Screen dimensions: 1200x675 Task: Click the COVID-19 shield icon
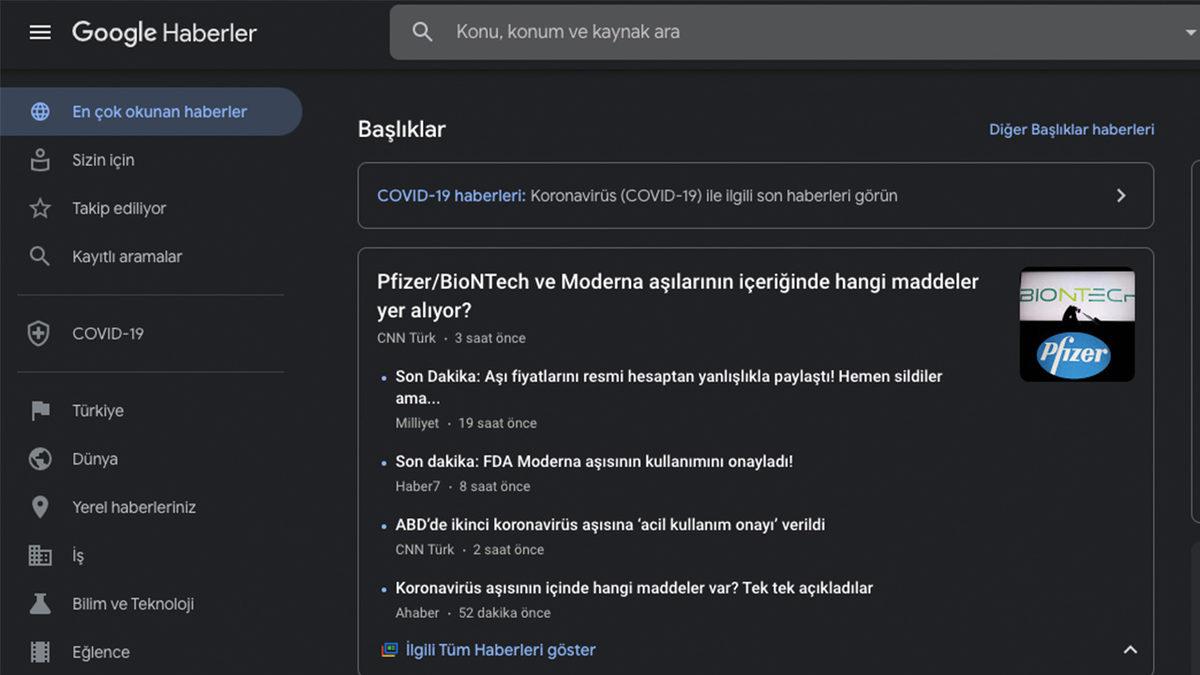click(x=40, y=333)
